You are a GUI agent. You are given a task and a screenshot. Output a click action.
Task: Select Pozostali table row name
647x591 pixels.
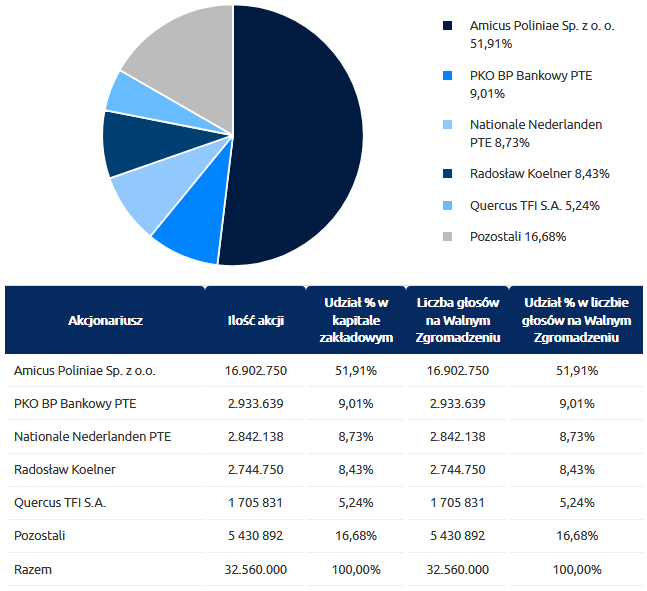(x=40, y=536)
